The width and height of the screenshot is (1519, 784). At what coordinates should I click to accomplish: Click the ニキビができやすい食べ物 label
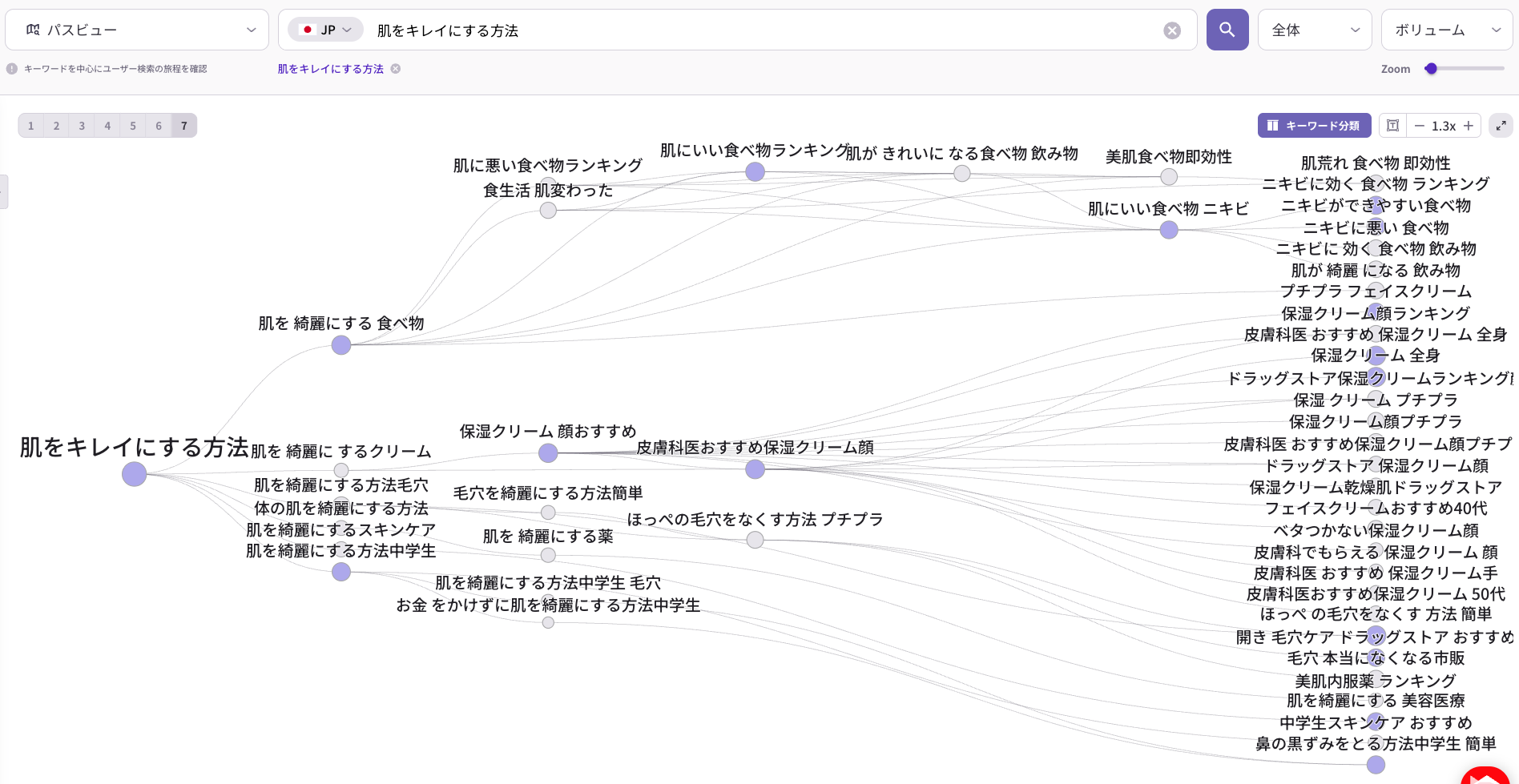pyautogui.click(x=1376, y=205)
